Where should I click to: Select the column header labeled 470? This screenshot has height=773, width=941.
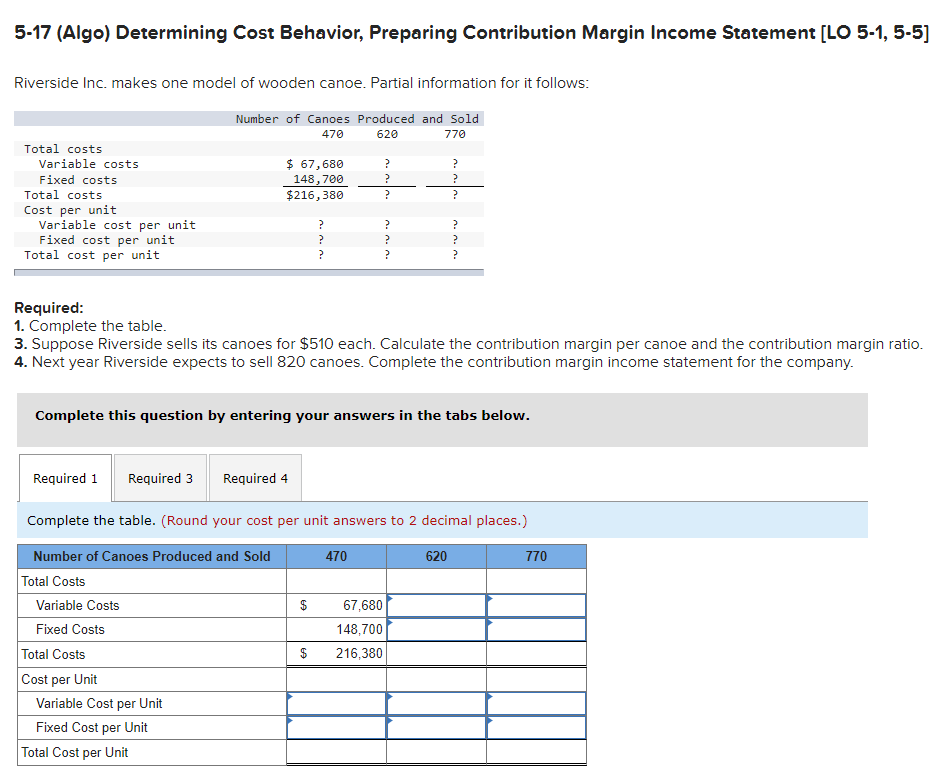335,556
